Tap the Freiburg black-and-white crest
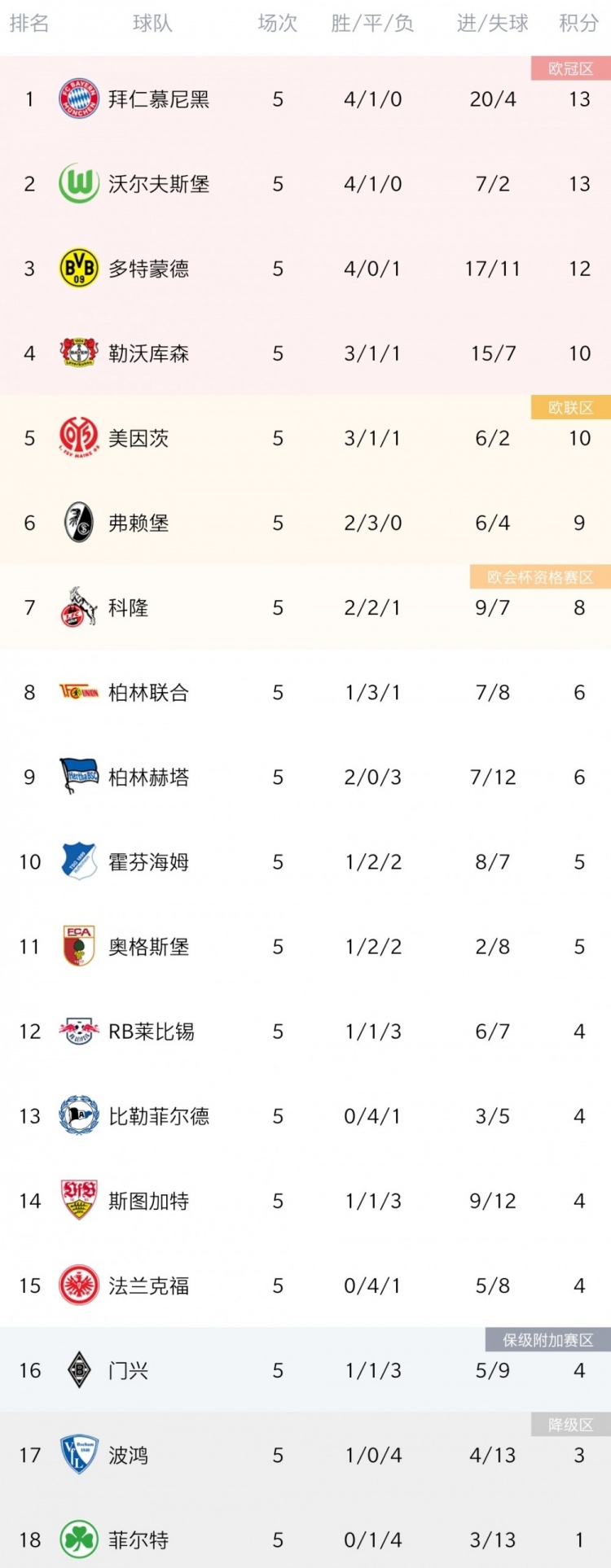The width and height of the screenshot is (611, 1568). click(79, 523)
